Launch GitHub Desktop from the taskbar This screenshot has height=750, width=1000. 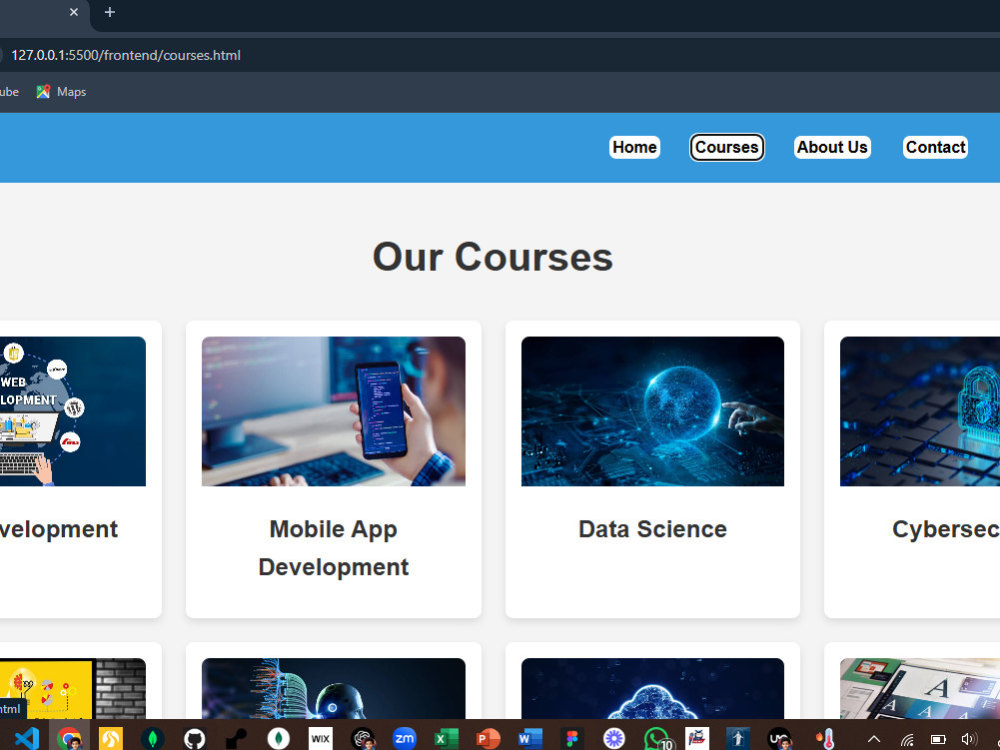coord(195,739)
